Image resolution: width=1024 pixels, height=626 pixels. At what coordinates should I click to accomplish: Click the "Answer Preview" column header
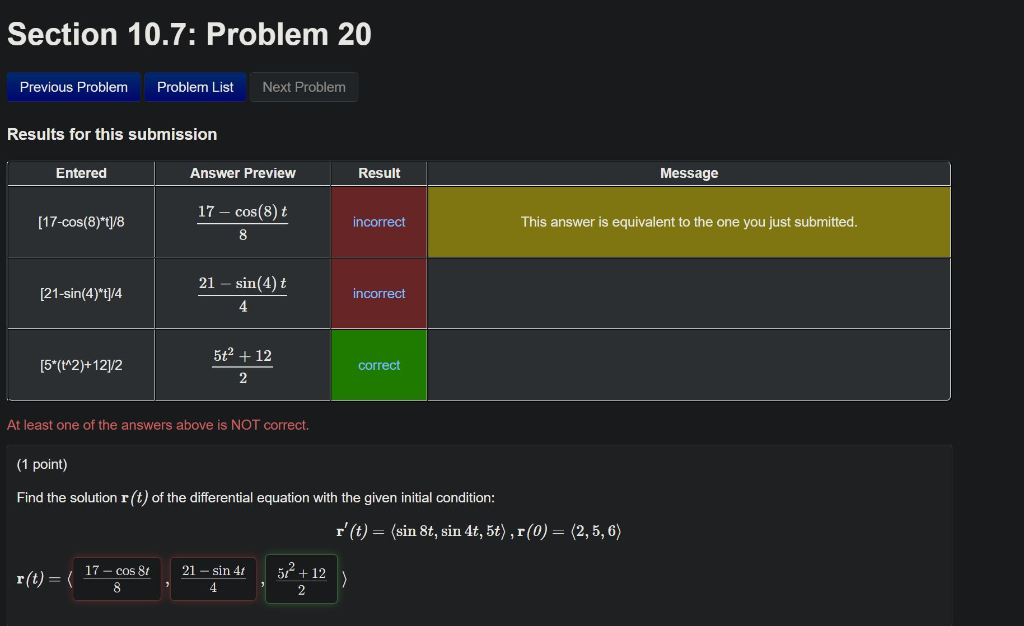point(242,173)
